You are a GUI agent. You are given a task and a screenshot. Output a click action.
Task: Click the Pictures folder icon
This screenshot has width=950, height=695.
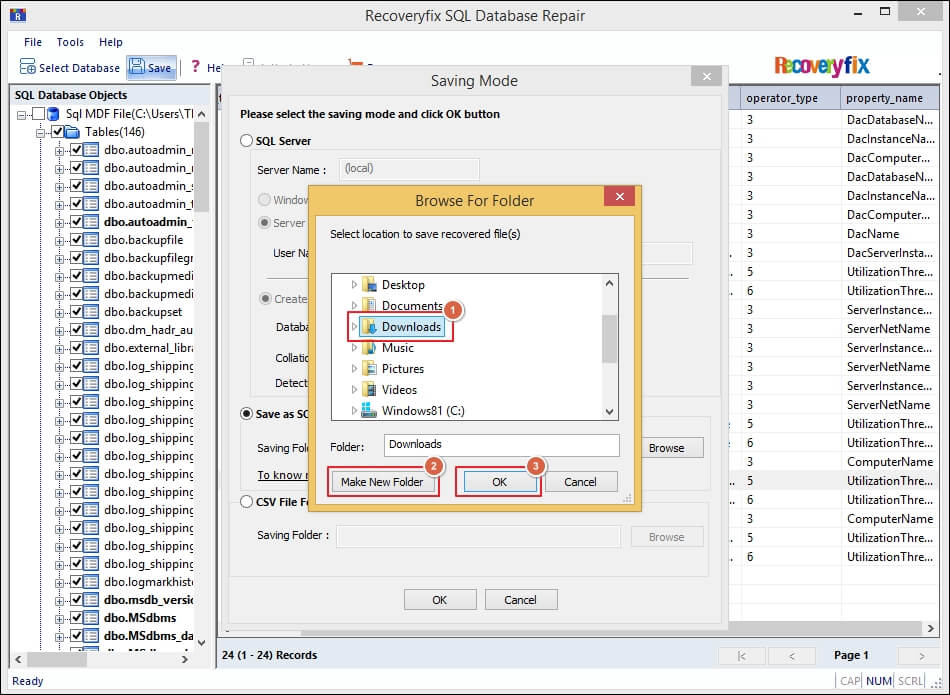[x=369, y=368]
